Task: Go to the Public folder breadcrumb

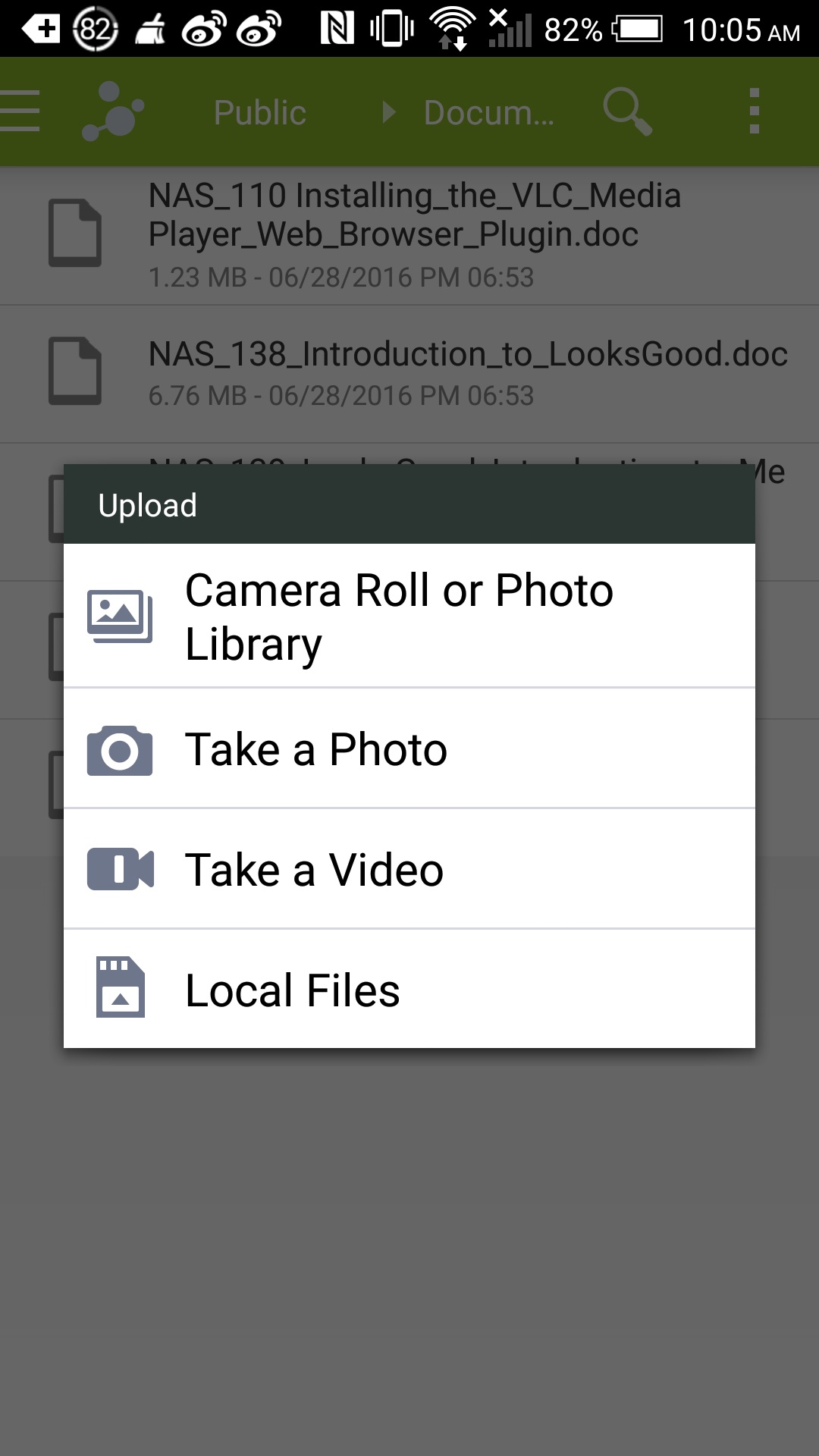Action: 260,112
